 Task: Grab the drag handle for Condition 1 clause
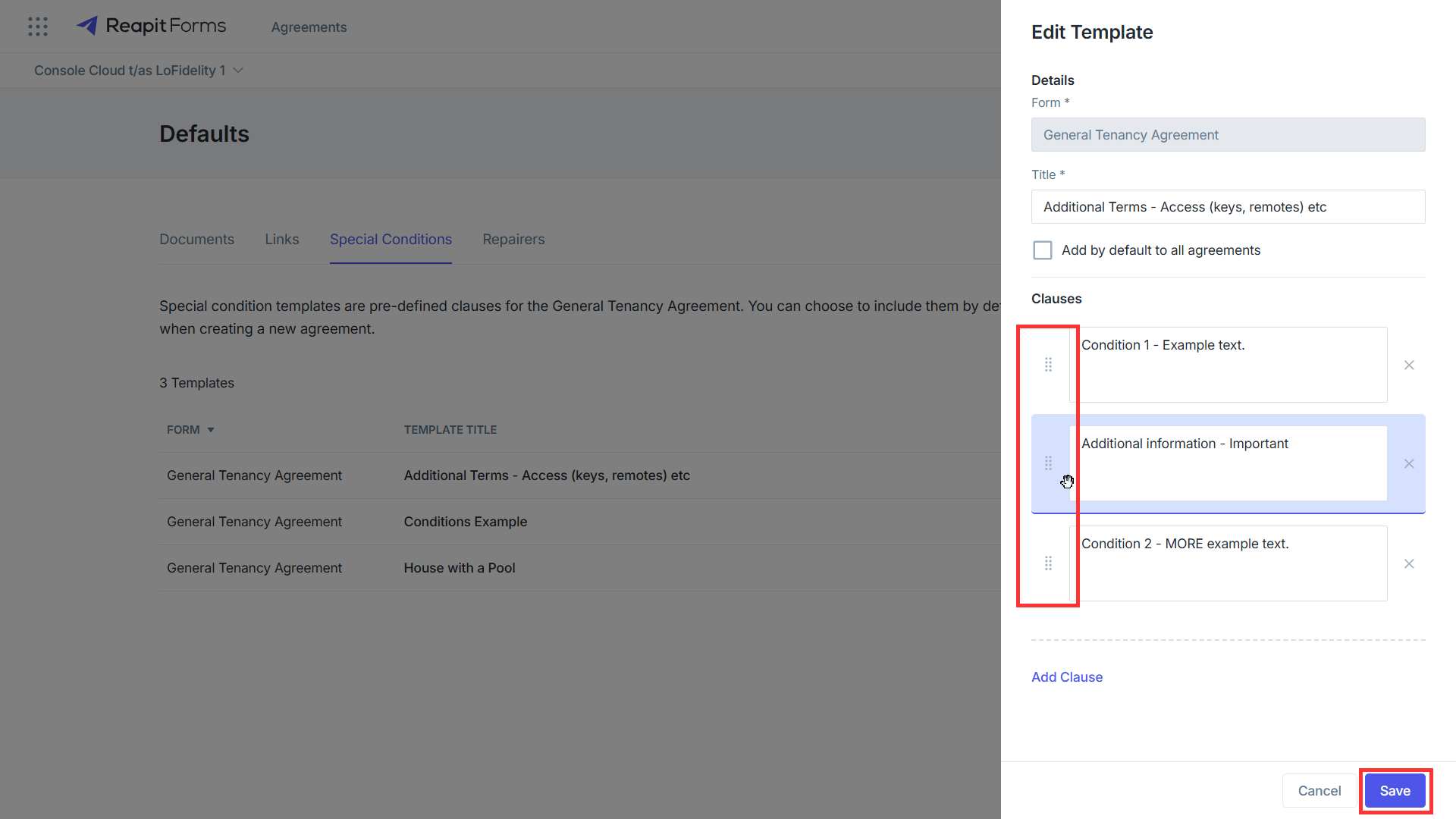coord(1048,365)
